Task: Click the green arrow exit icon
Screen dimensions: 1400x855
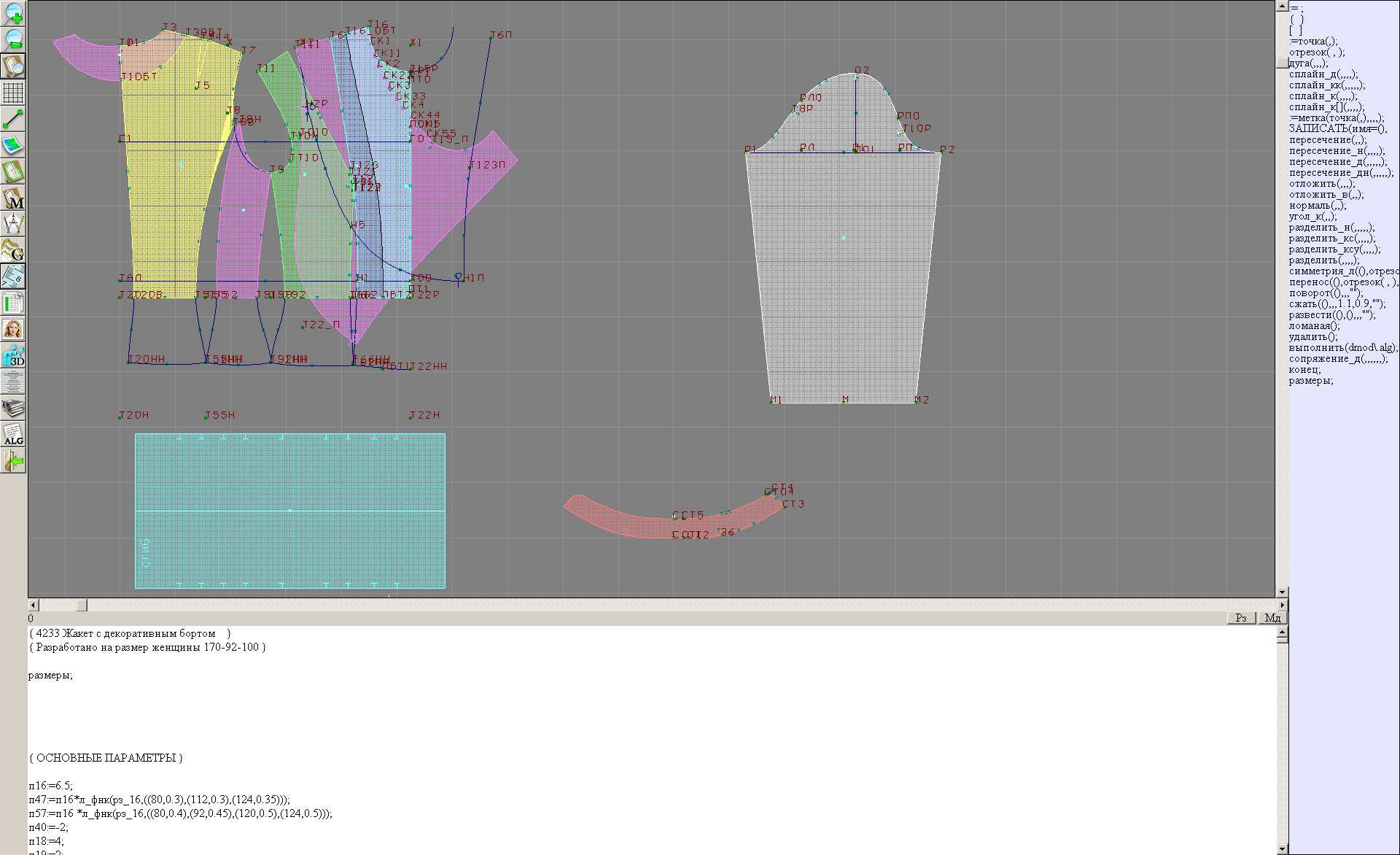Action: point(13,460)
